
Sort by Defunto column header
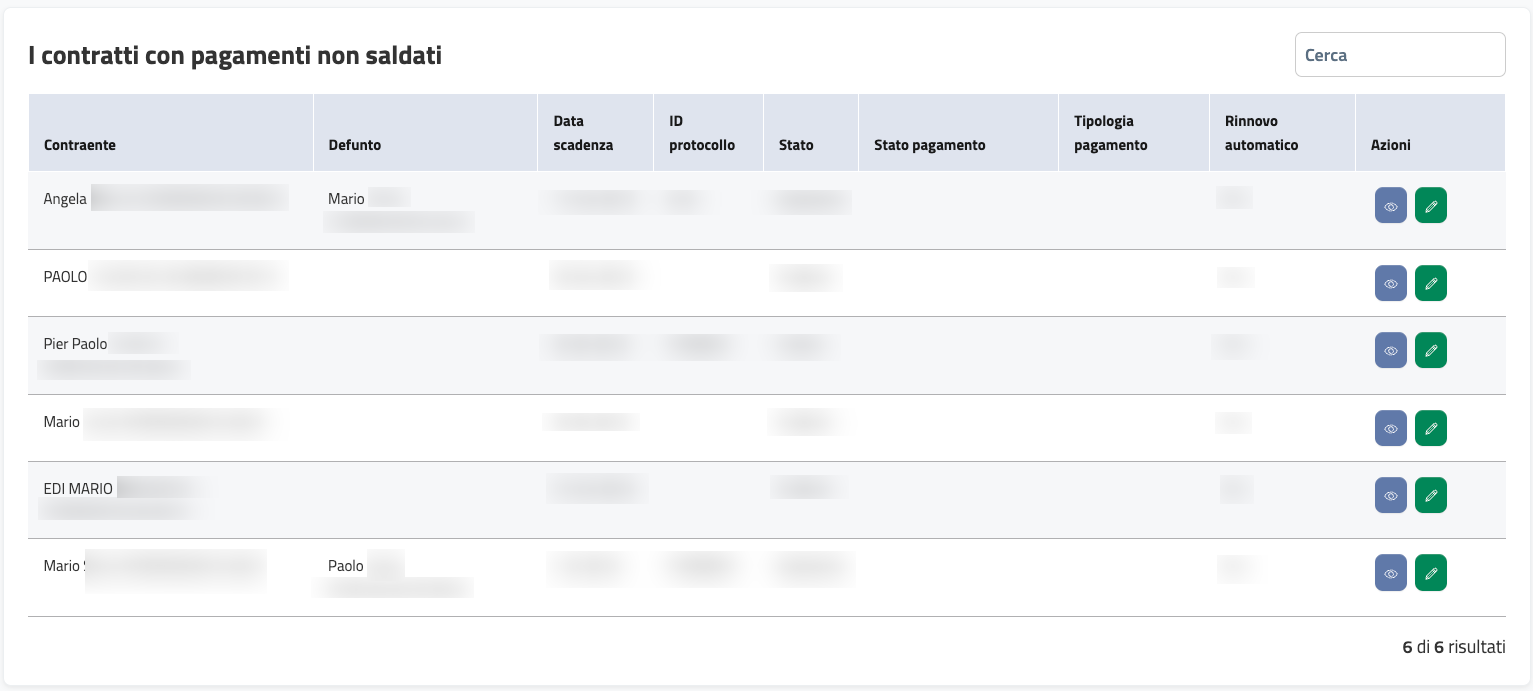click(355, 145)
